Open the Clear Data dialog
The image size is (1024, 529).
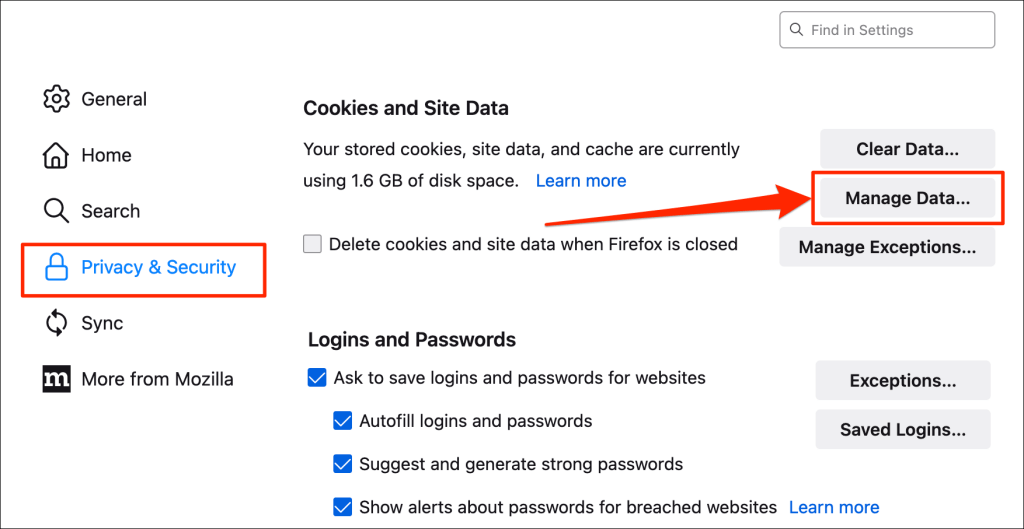point(907,149)
